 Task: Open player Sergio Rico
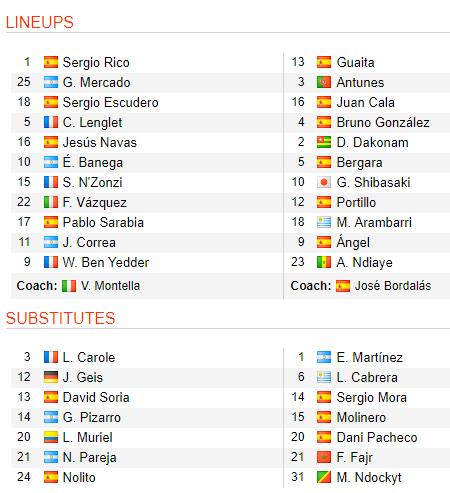click(96, 62)
